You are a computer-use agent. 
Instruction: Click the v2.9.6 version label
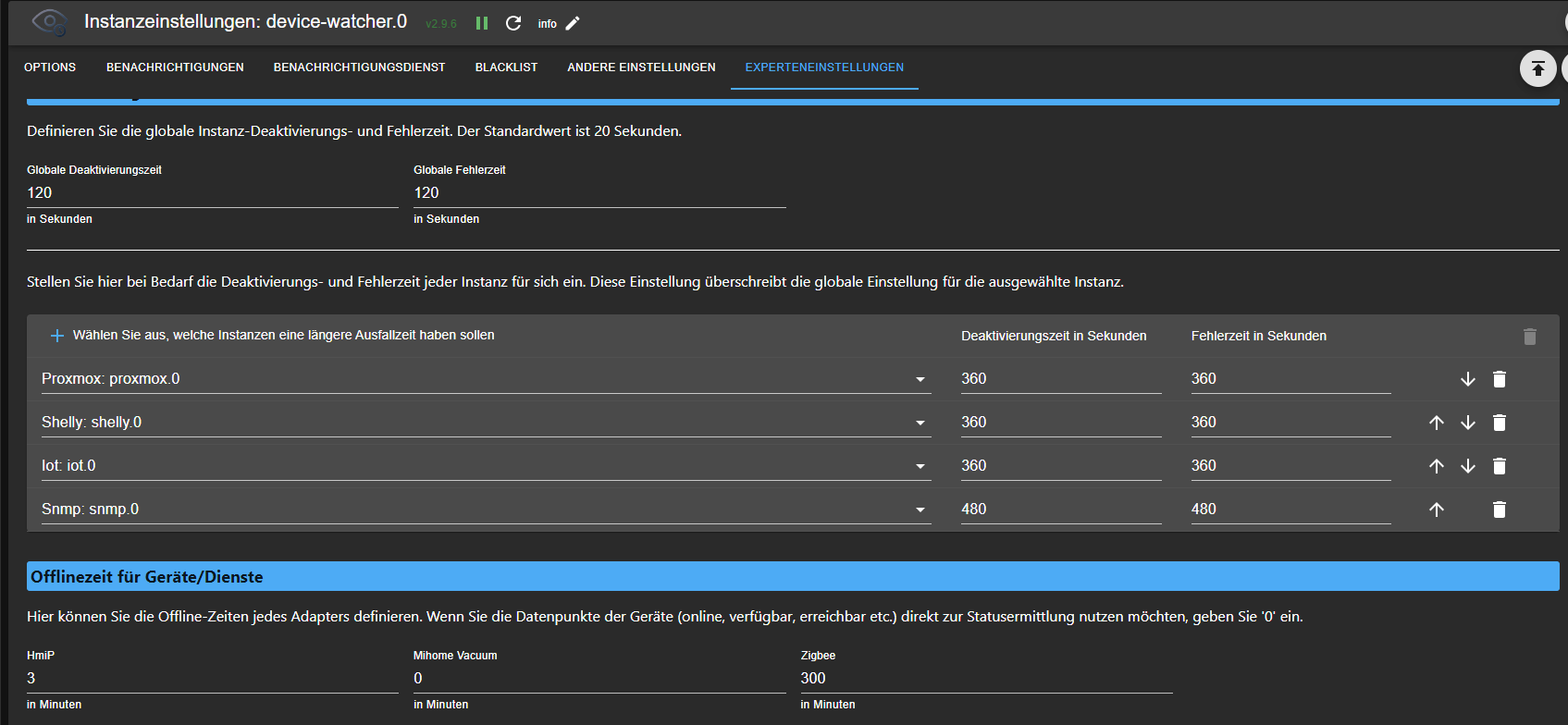441,24
